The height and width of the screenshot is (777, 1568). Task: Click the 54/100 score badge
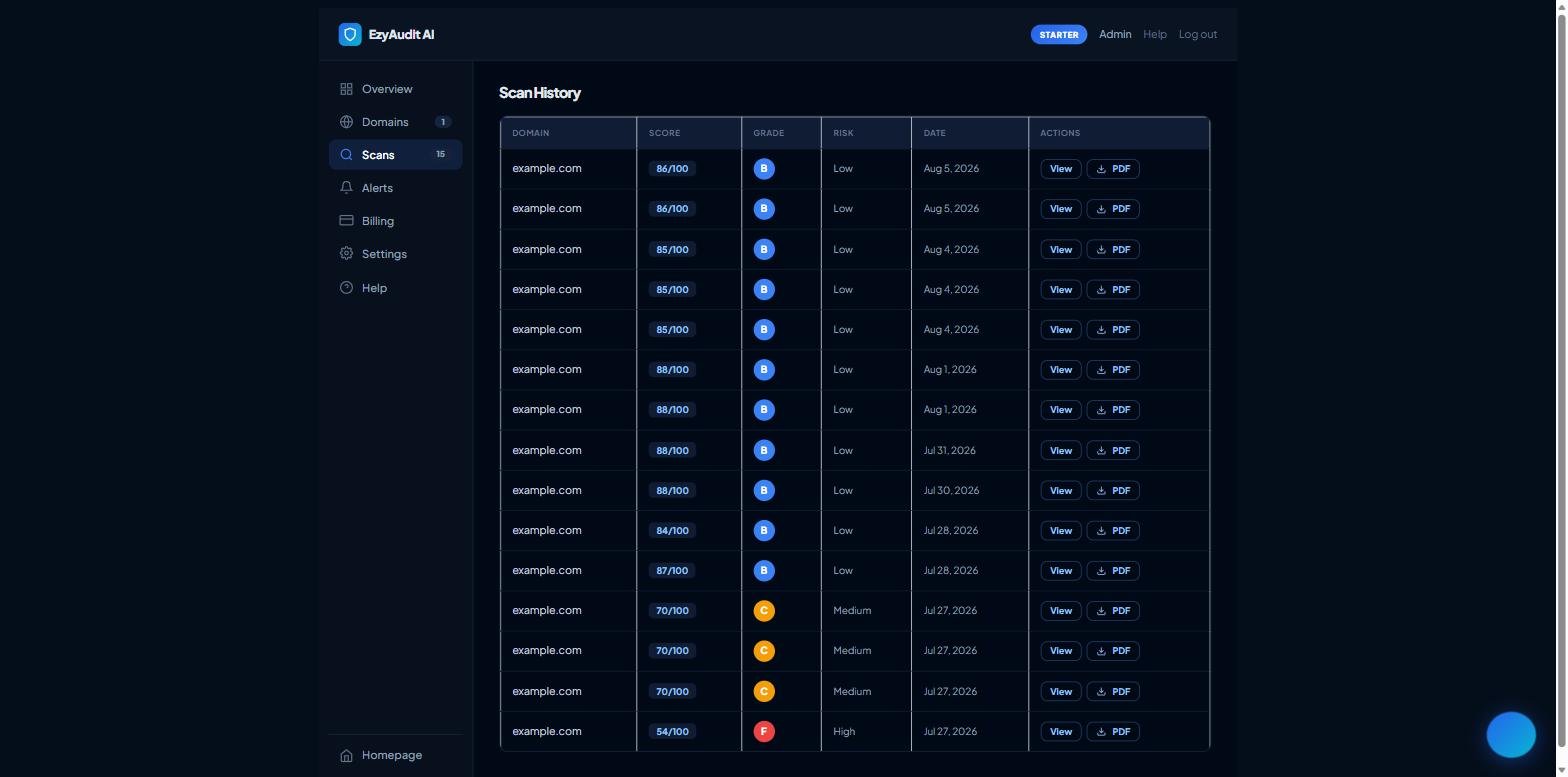[672, 732]
